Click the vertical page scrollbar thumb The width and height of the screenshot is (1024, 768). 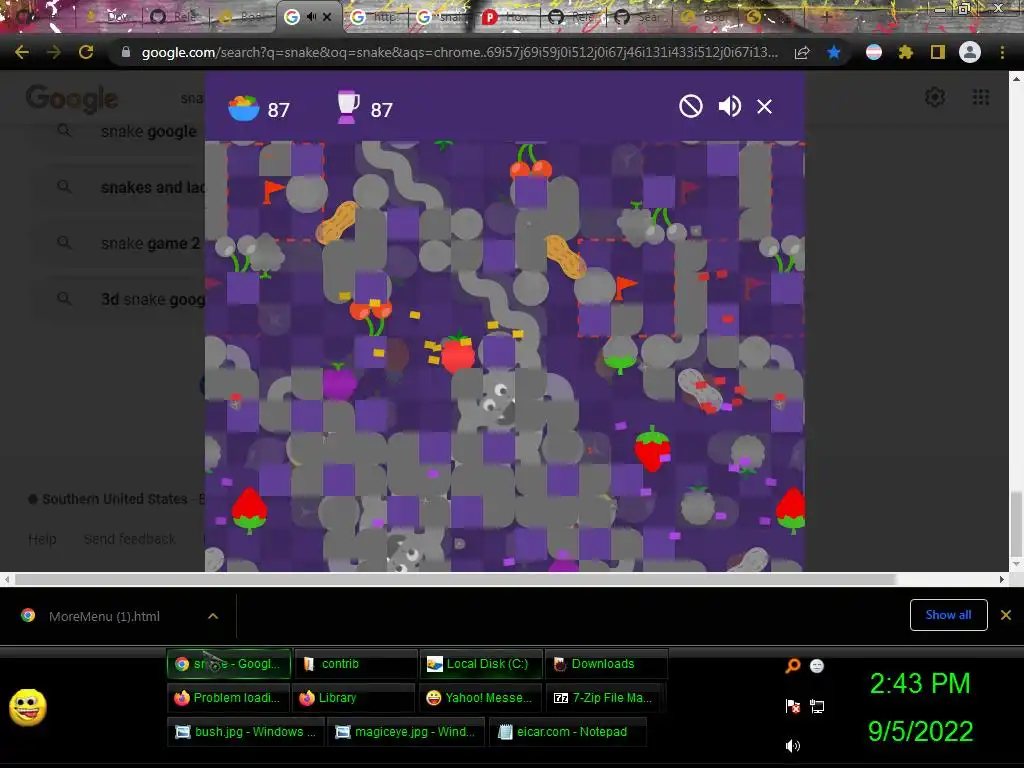[x=1016, y=523]
